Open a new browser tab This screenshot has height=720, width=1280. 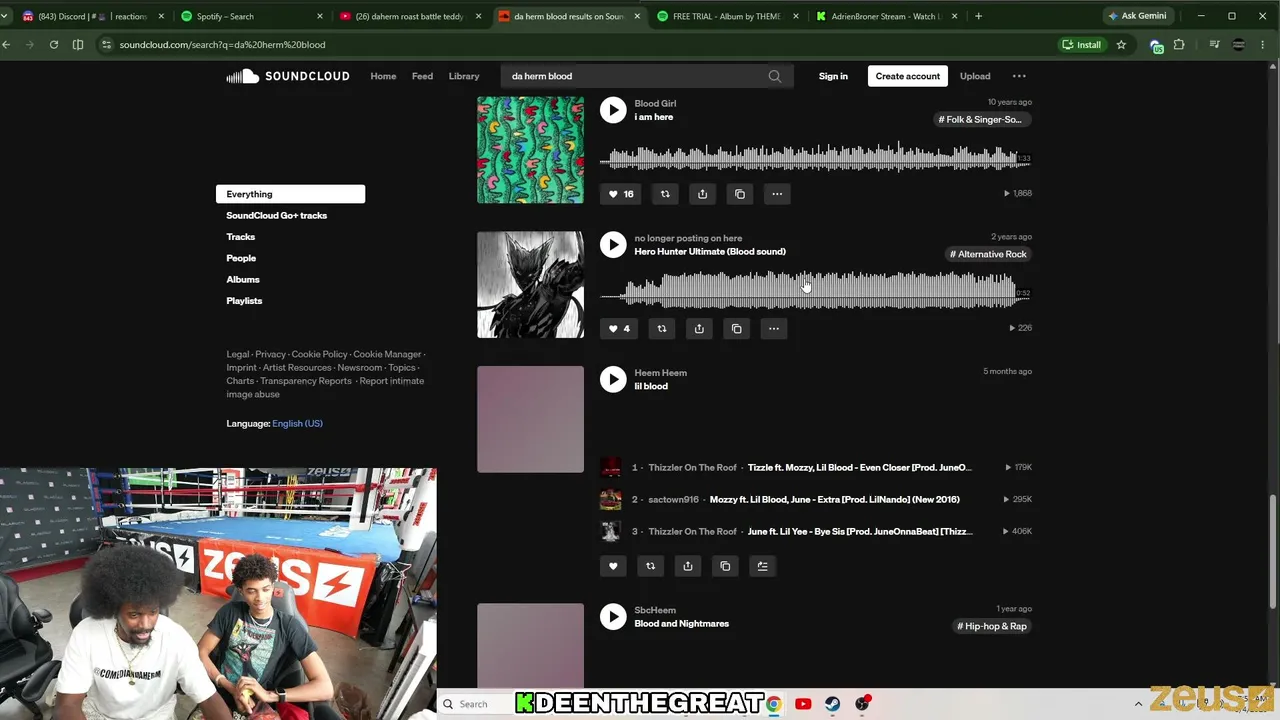click(x=978, y=16)
